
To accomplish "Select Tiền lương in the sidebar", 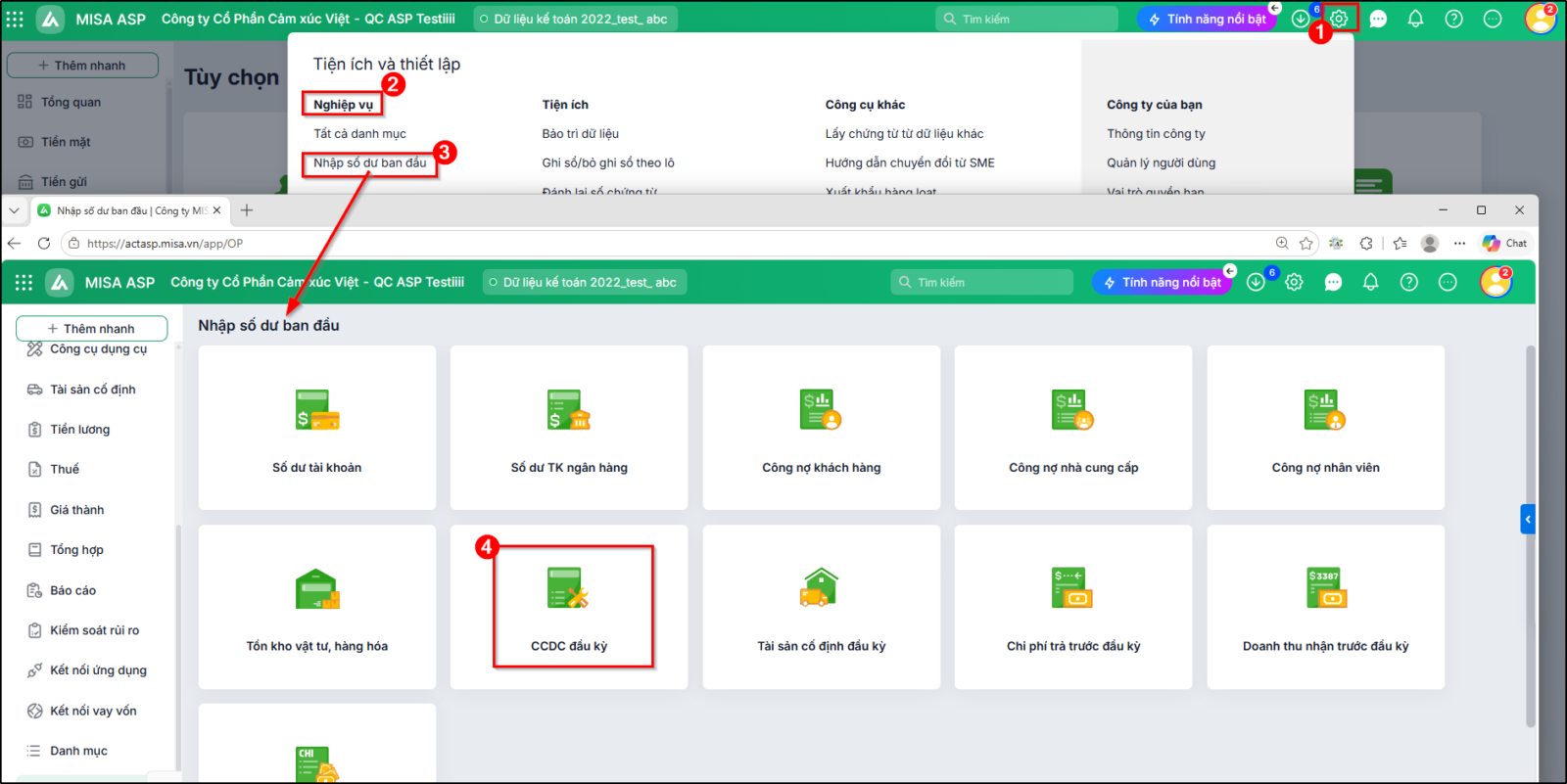I will tap(80, 430).
